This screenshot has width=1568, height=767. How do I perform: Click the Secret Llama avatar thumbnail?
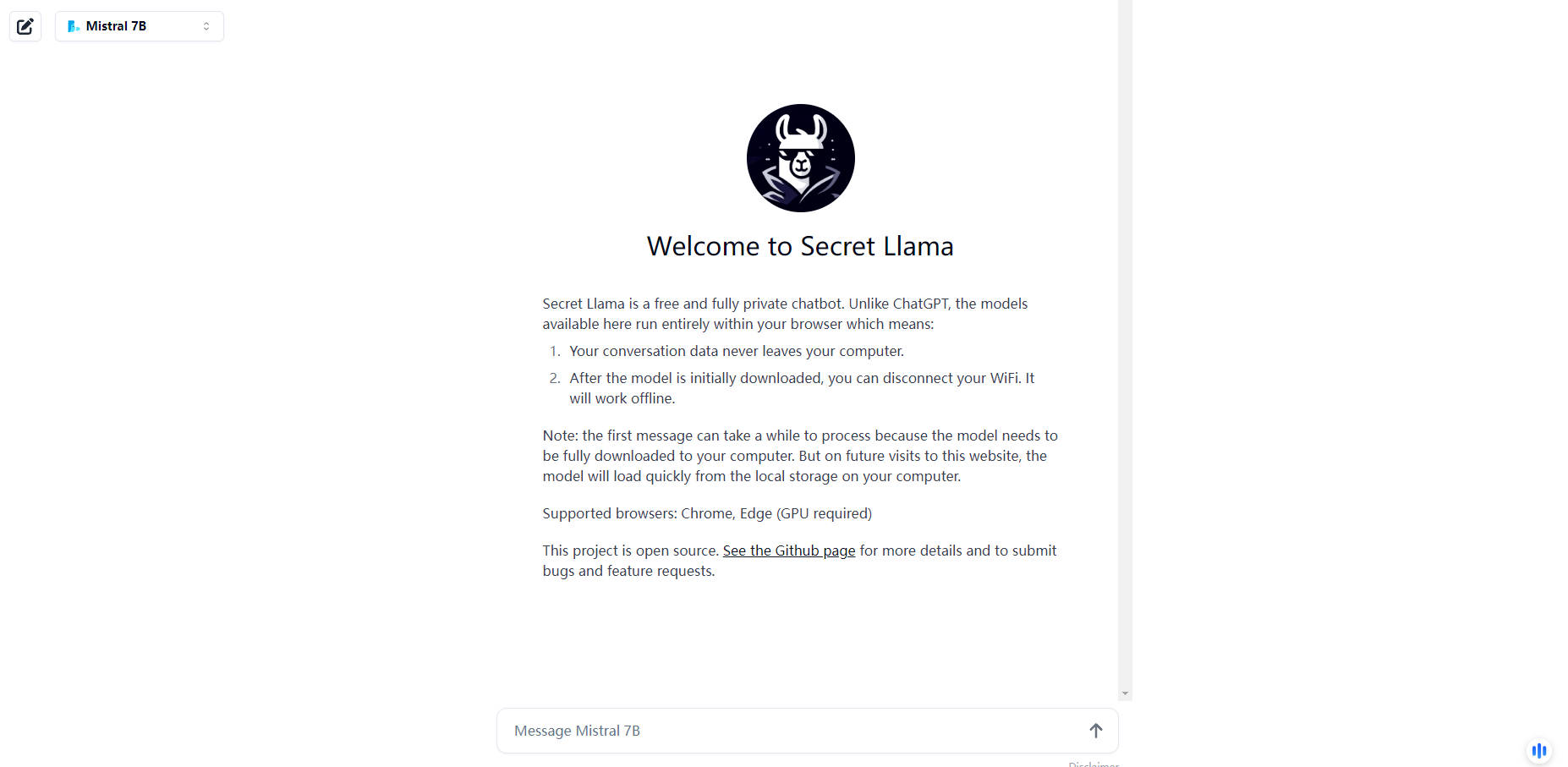pyautogui.click(x=800, y=158)
